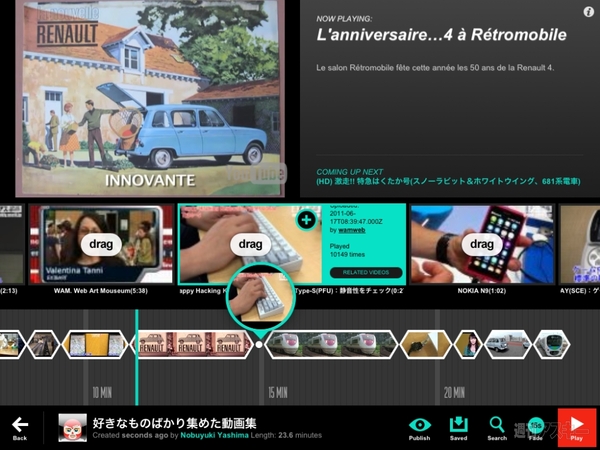
Task: Click the 15 MIN timeline label
Action: click(x=278, y=392)
